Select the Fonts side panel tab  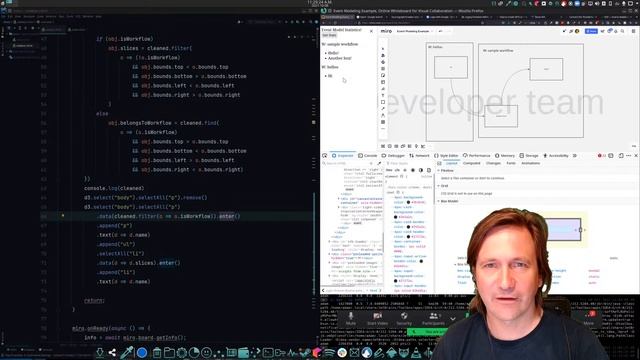click(511, 163)
